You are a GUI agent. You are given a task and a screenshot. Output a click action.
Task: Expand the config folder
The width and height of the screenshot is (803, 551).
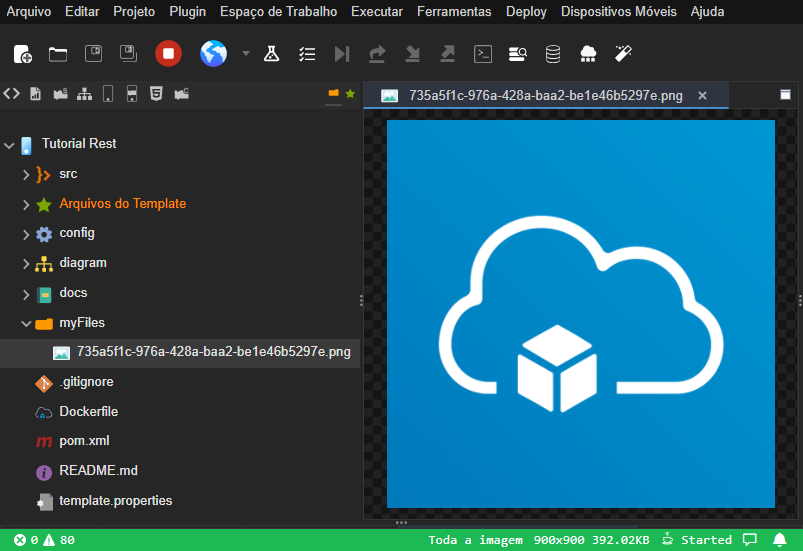(x=26, y=235)
